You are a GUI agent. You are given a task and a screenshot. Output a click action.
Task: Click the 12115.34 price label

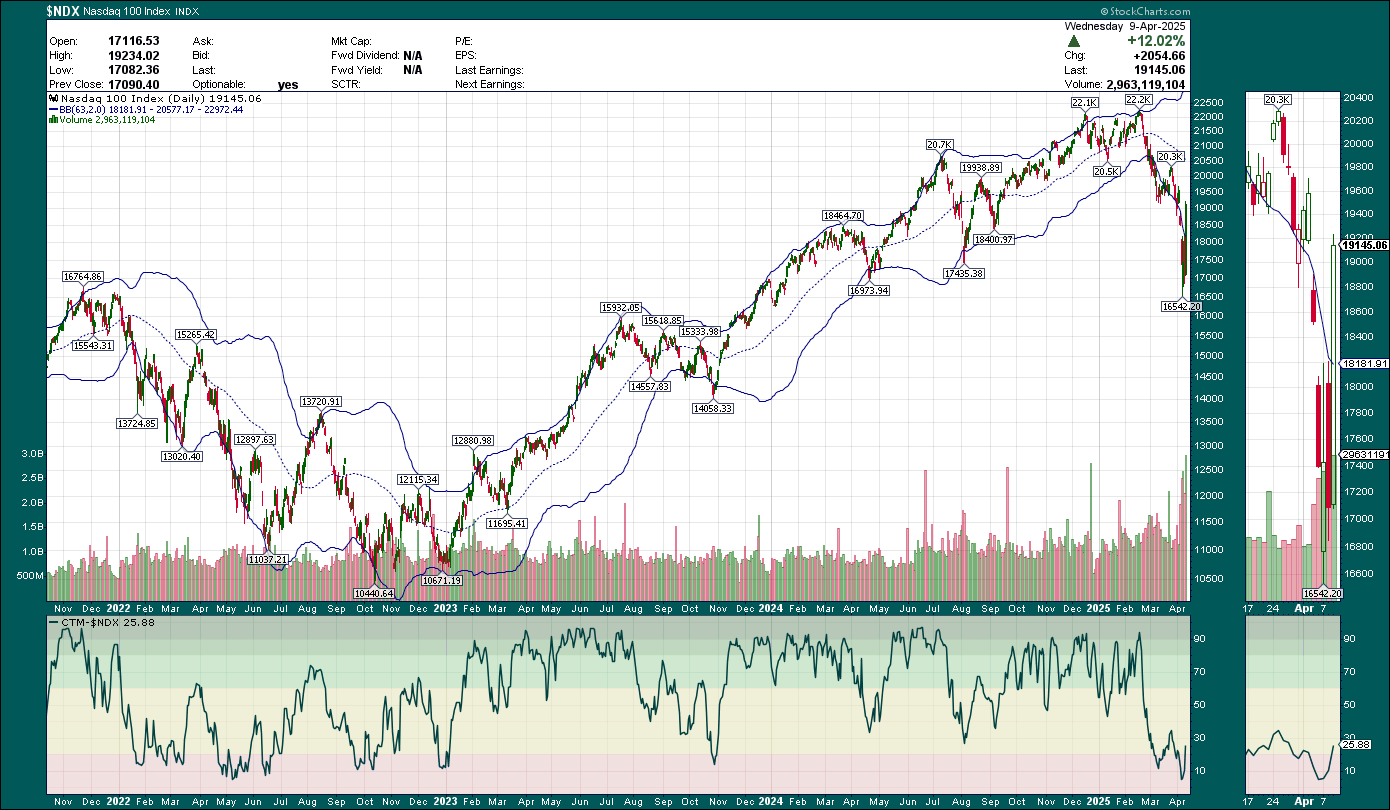click(418, 480)
